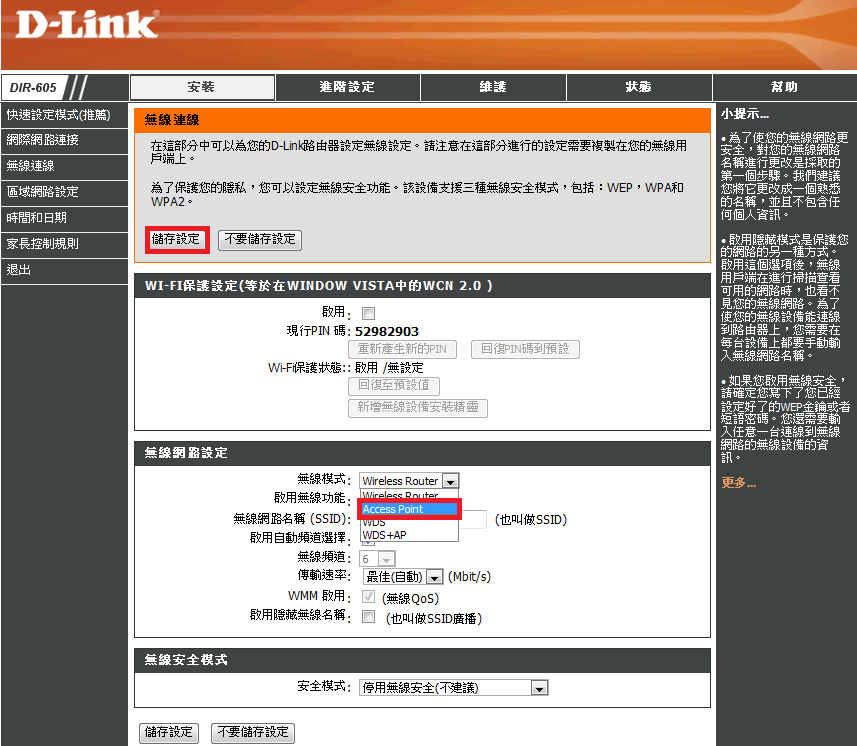Click the 更多... link
The height and width of the screenshot is (746, 857).
point(738,483)
